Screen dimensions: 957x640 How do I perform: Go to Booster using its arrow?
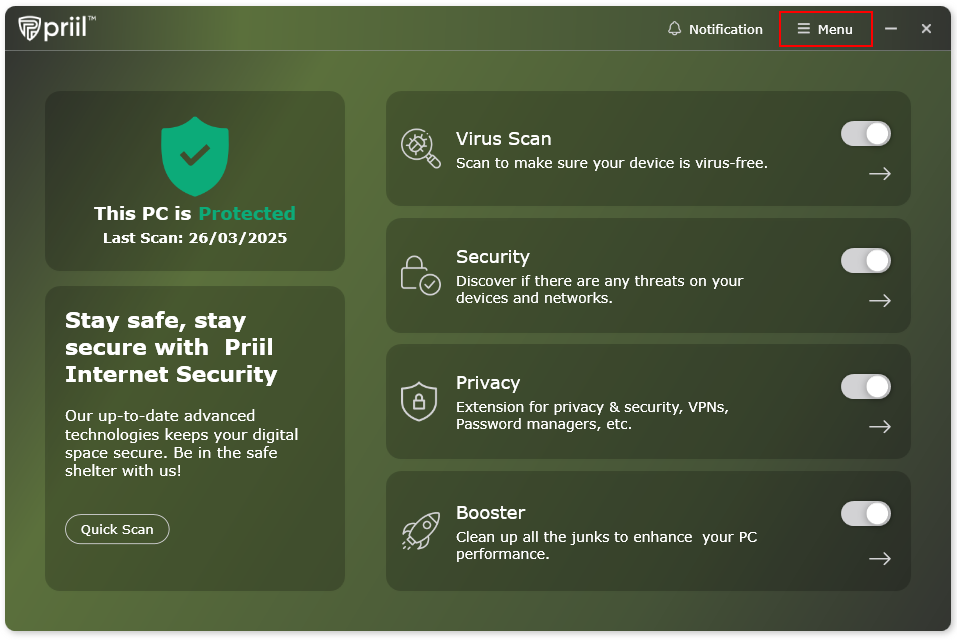[x=880, y=559]
